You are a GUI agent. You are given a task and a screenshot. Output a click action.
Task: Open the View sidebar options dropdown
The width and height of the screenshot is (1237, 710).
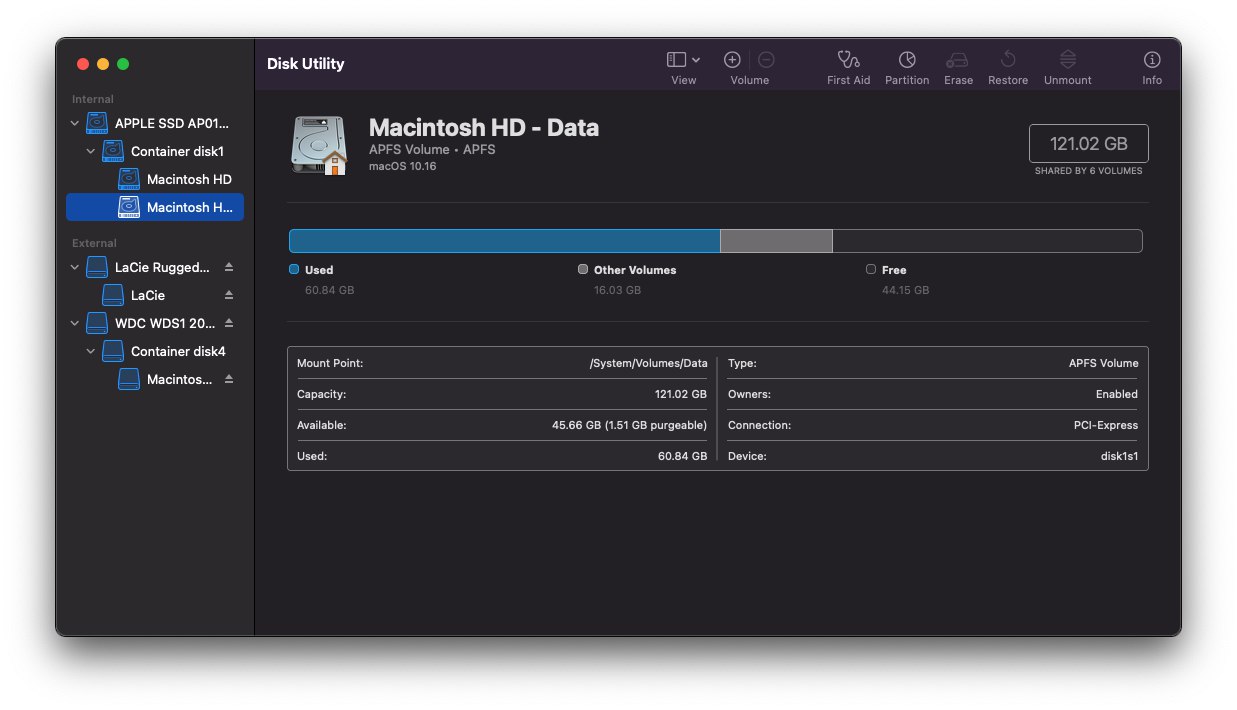click(x=684, y=60)
